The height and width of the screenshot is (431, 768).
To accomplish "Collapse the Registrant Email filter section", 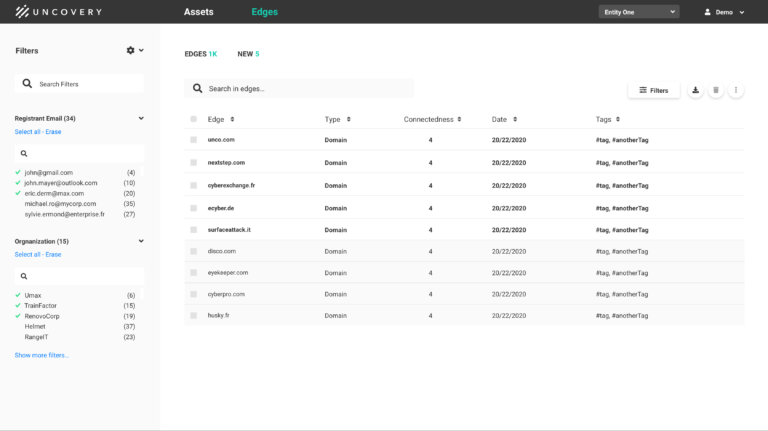I will click(141, 118).
